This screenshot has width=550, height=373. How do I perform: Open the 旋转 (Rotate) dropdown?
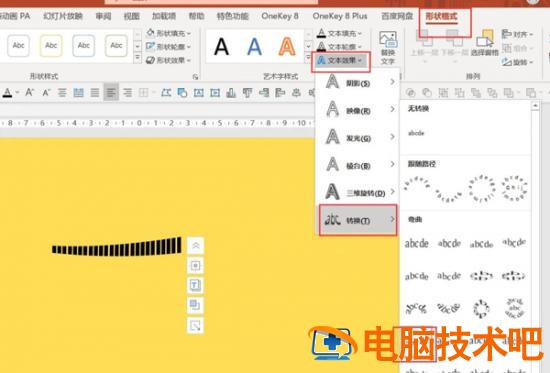coord(517,62)
